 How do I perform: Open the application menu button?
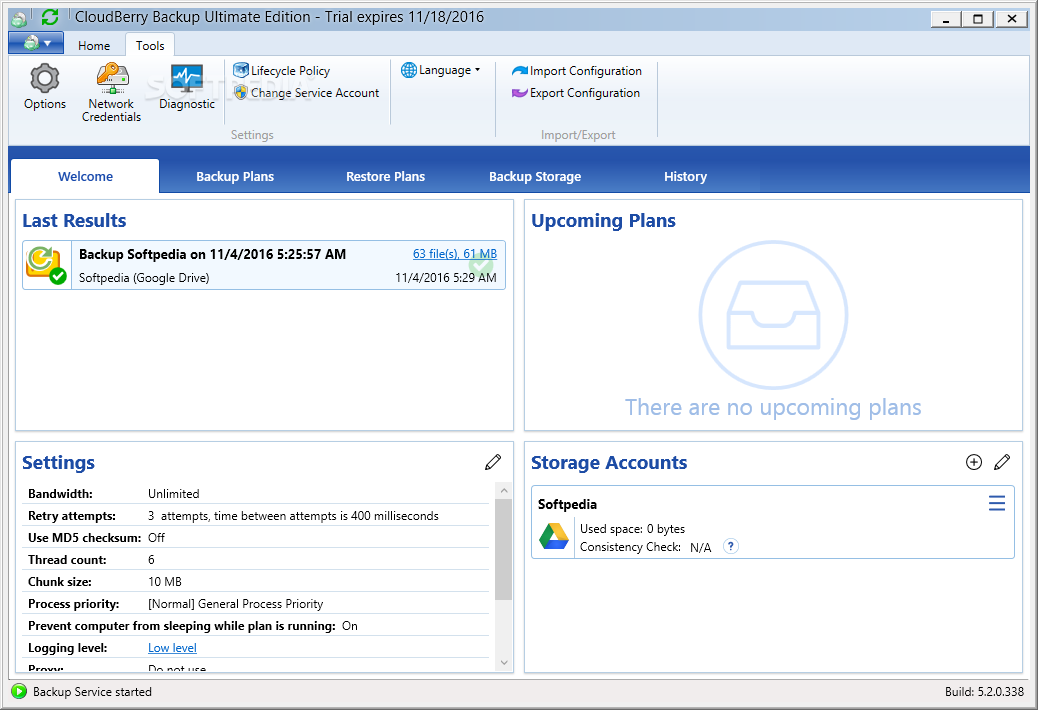tap(36, 44)
